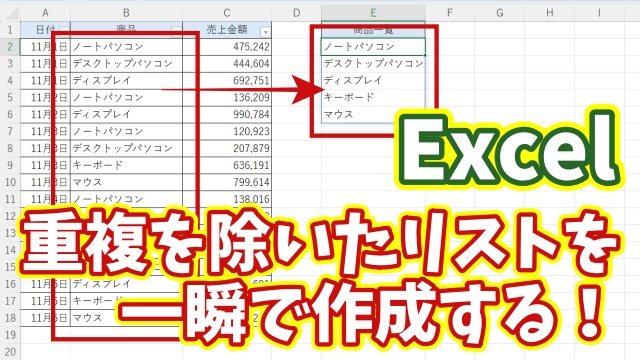The width and height of the screenshot is (640, 360).
Task: Select マウス cell beside 799,614
Action: 126,182
